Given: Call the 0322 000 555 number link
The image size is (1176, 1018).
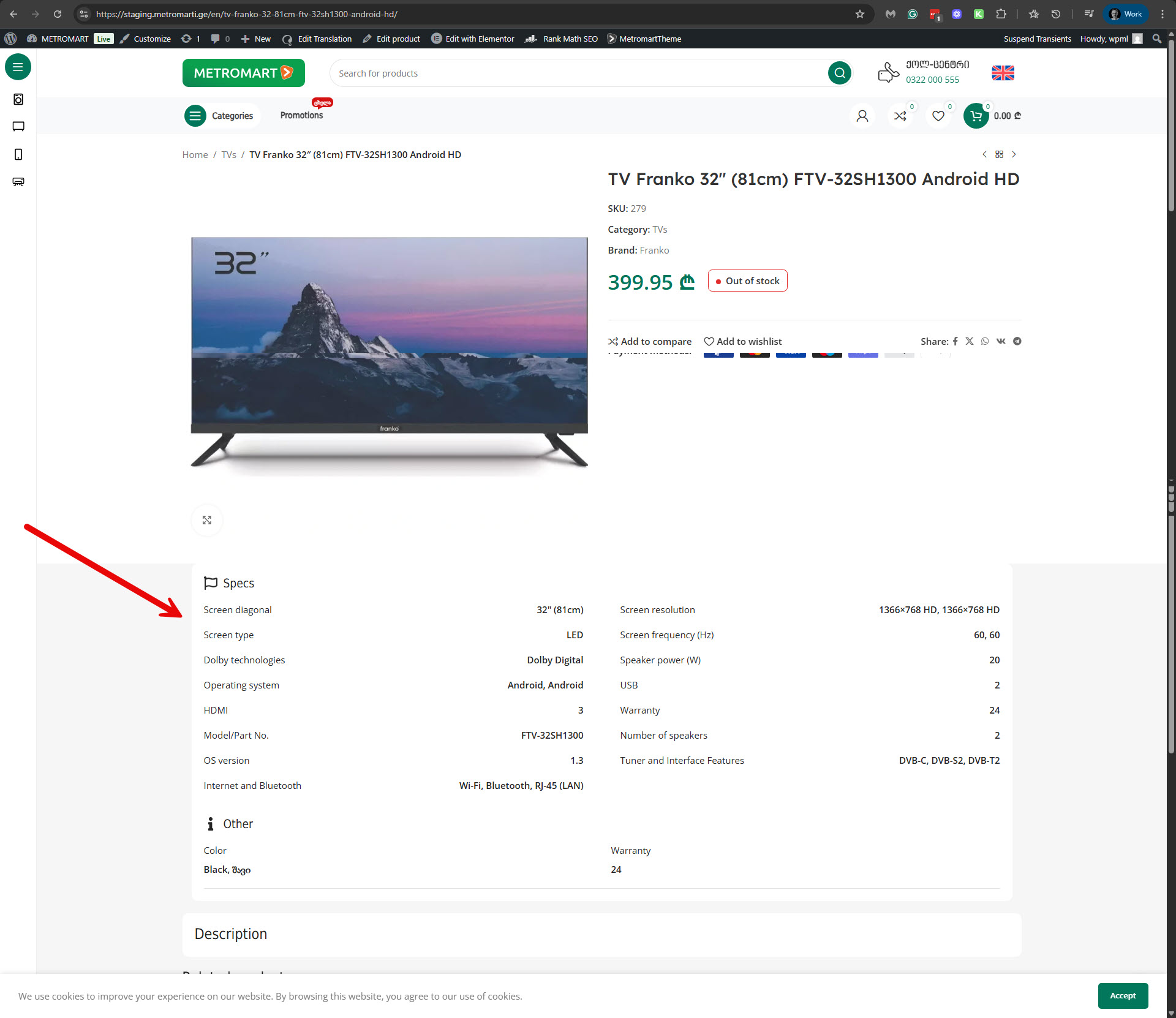Looking at the screenshot, I should click(x=932, y=80).
